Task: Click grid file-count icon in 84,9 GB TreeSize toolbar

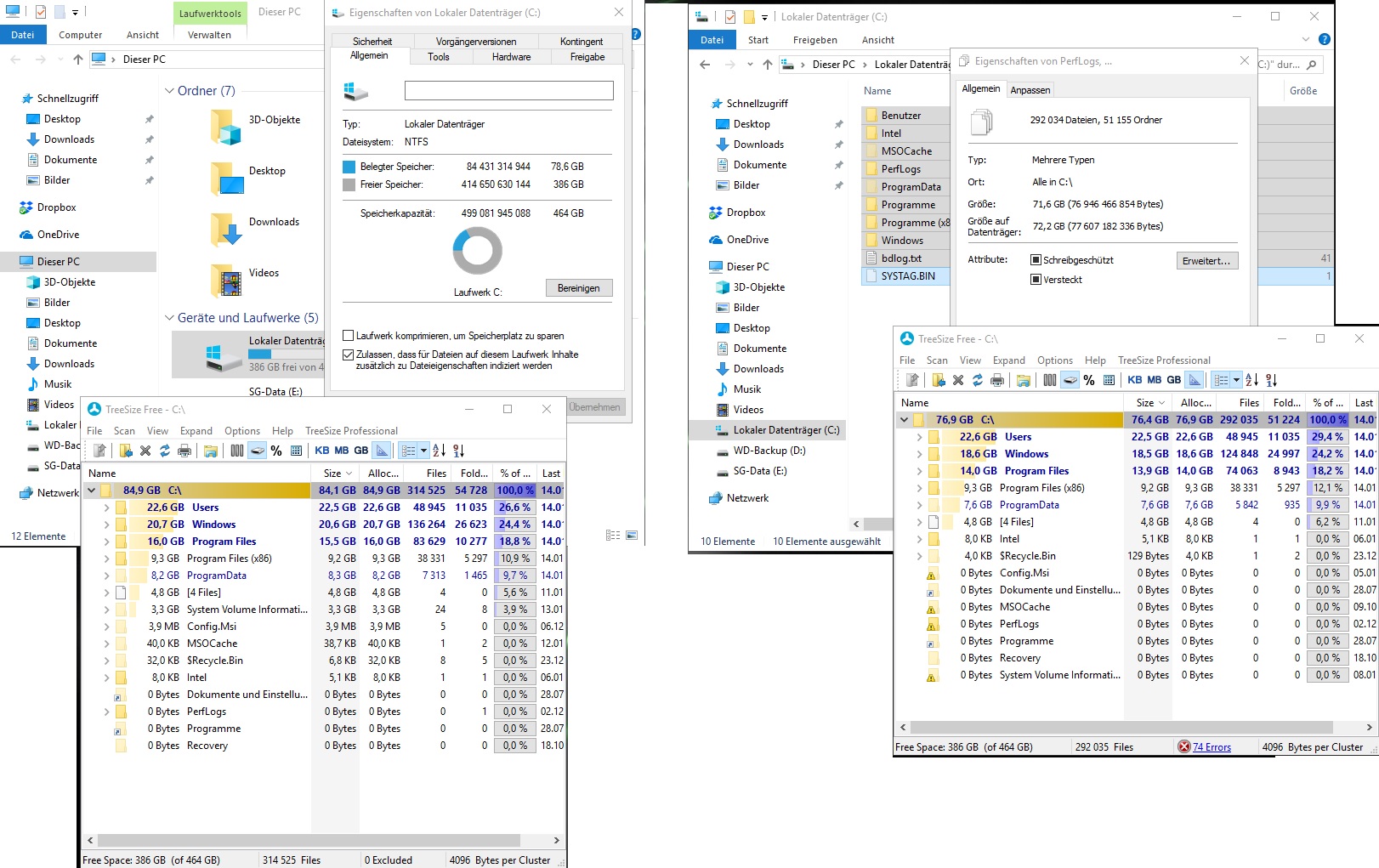Action: 296,451
